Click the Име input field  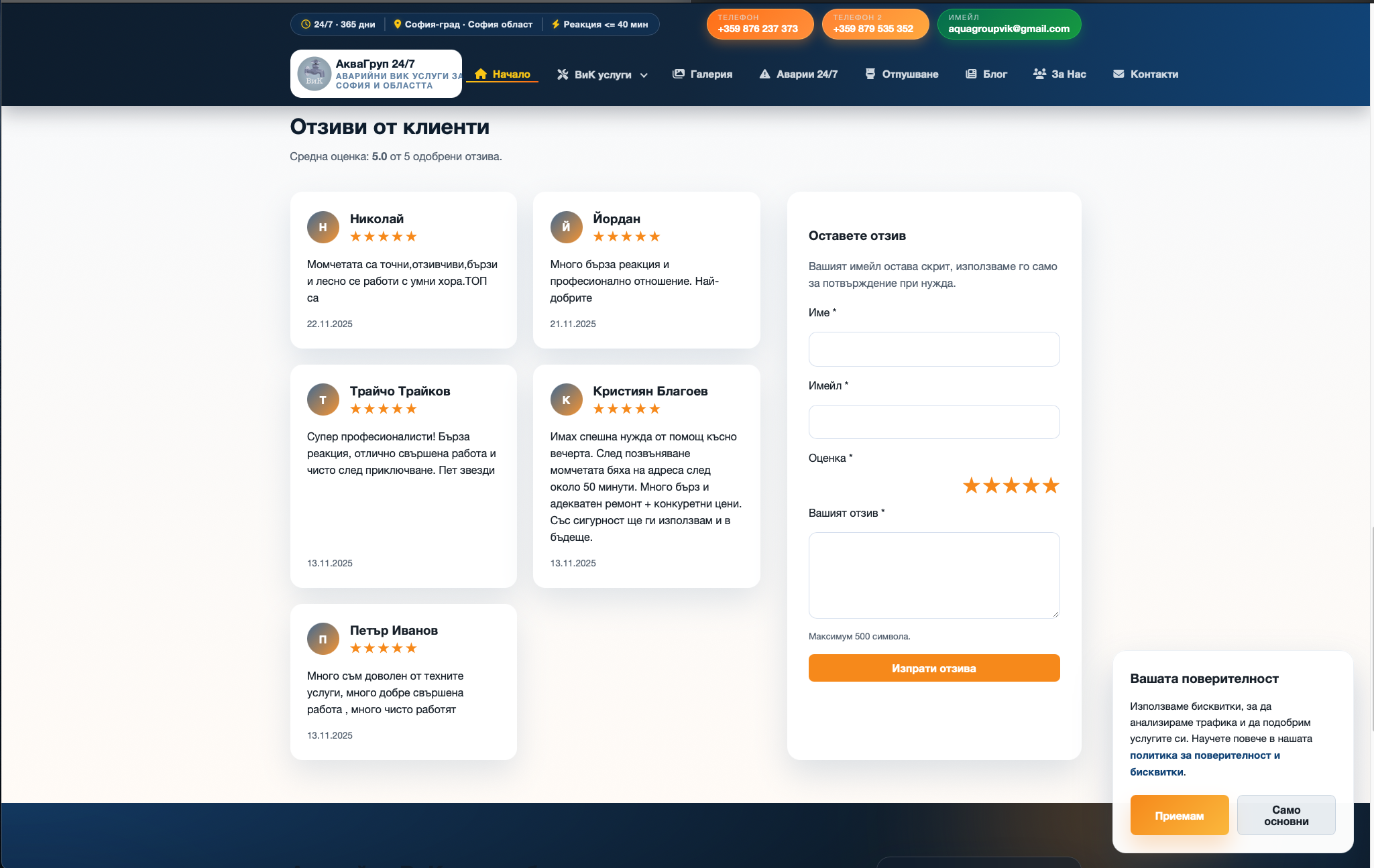[x=933, y=349]
